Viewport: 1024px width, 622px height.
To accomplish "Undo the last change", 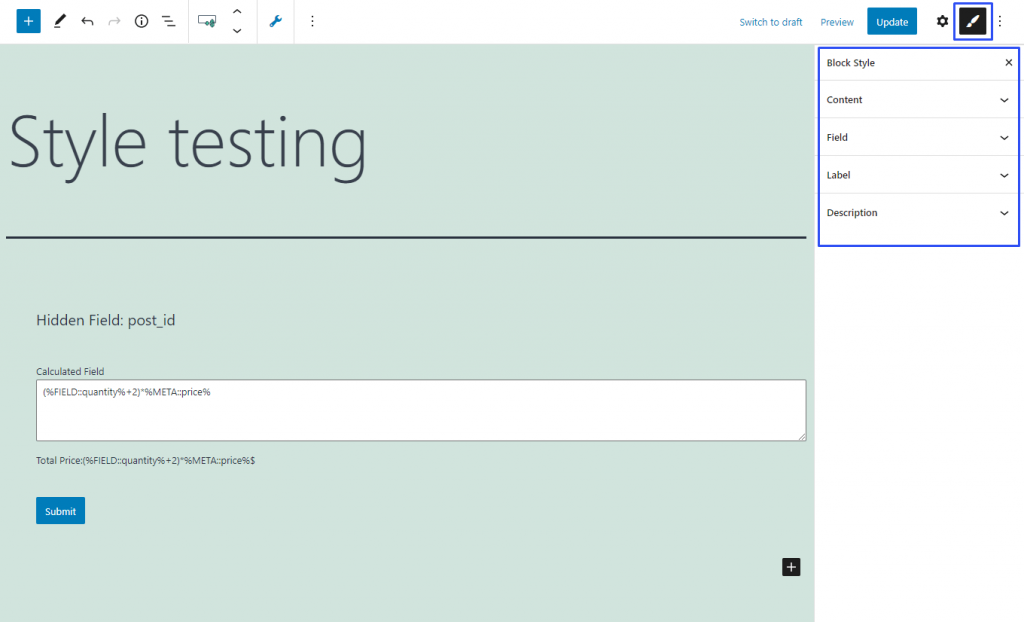I will pyautogui.click(x=87, y=22).
